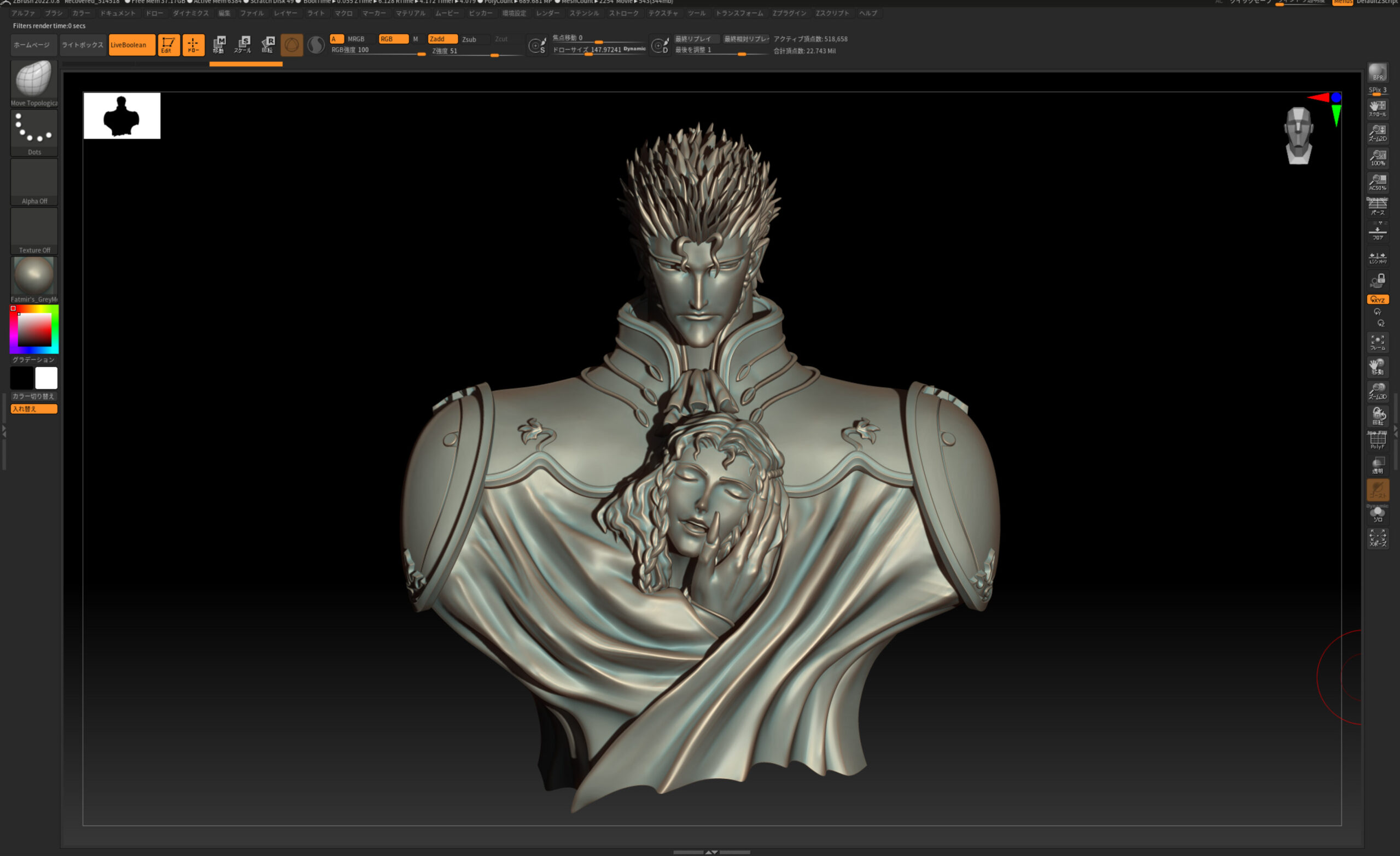The height and width of the screenshot is (856, 1400).
Task: Enable M material-only mode
Action: (415, 39)
